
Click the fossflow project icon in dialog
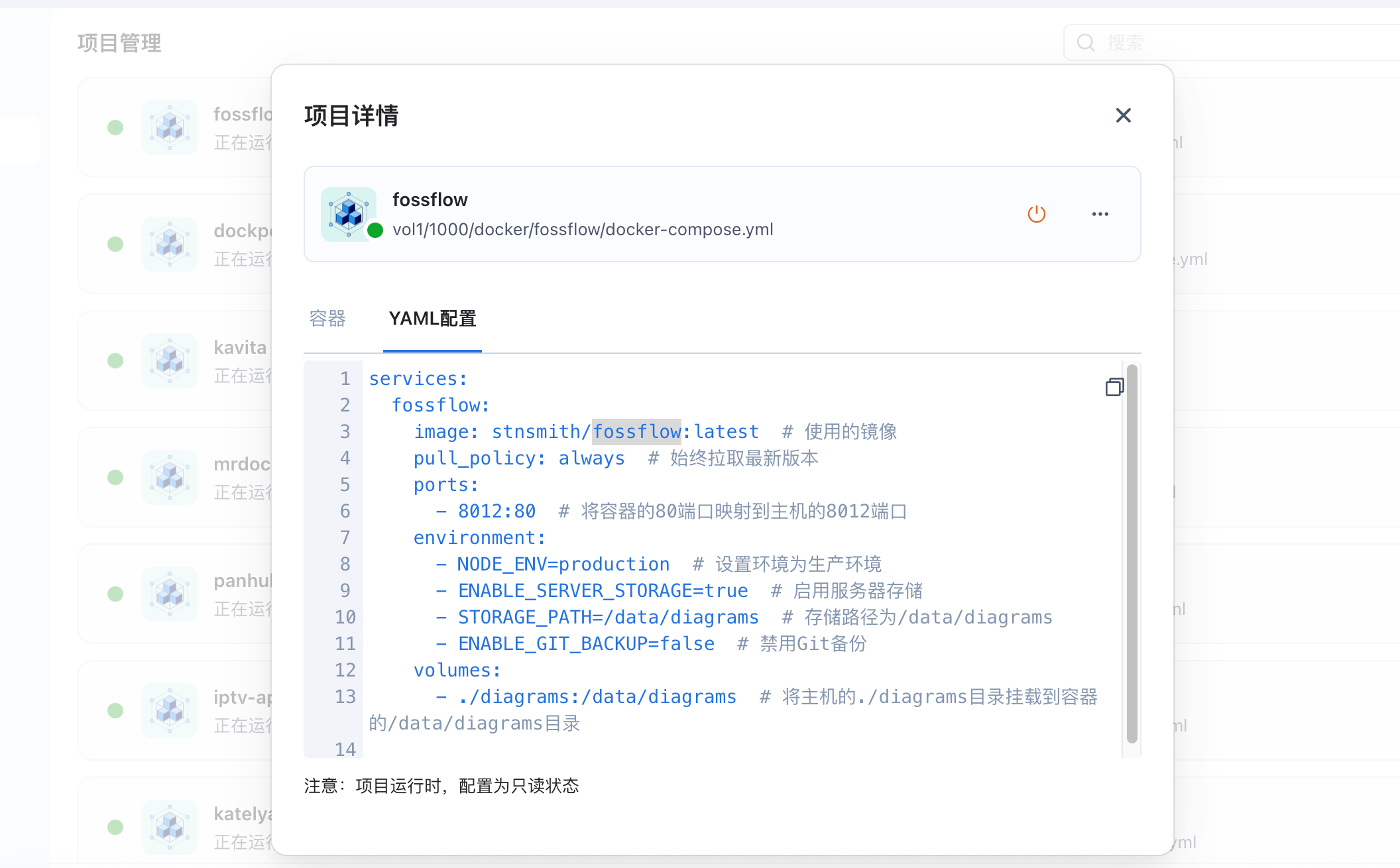click(349, 214)
